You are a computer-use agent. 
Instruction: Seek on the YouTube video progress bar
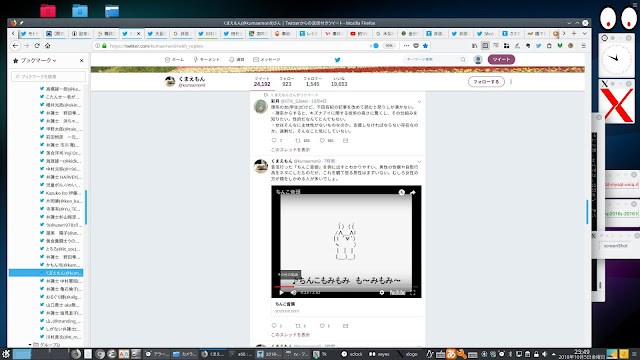346,287
